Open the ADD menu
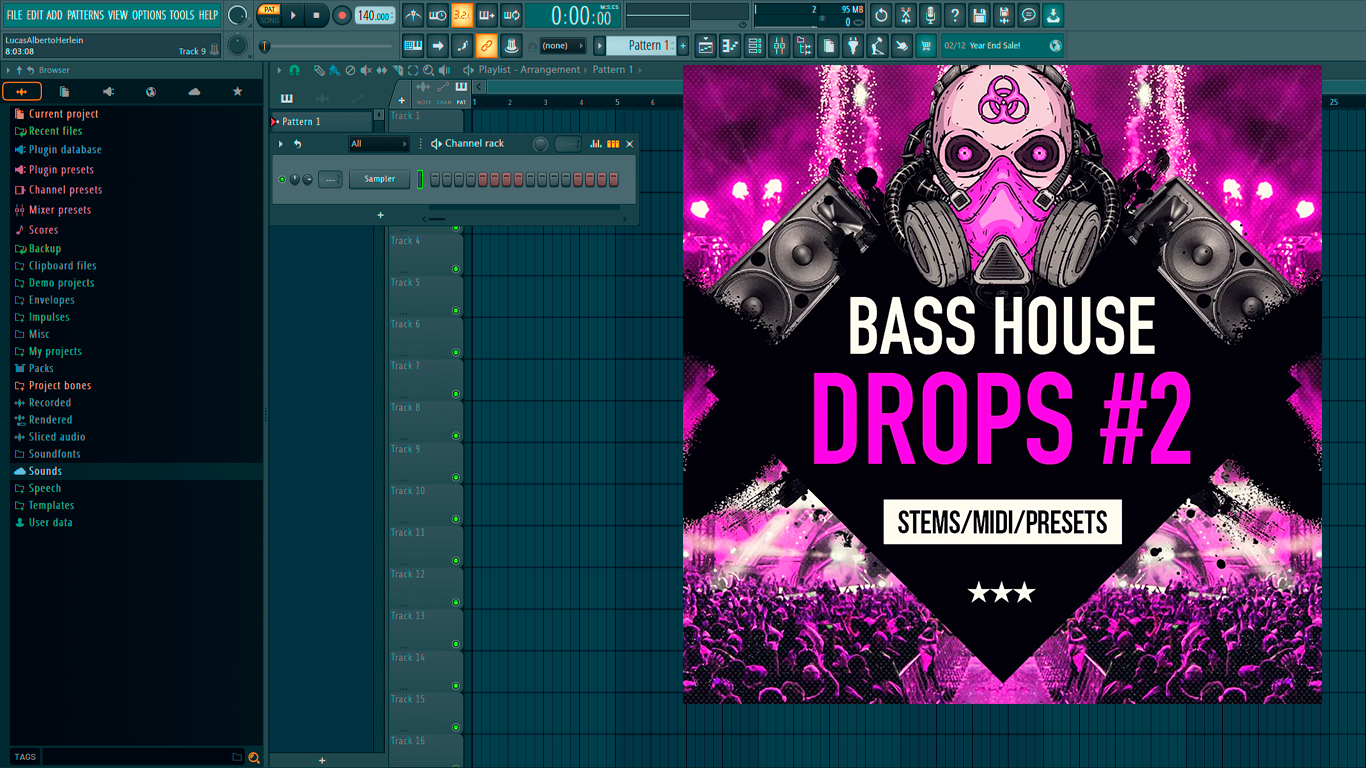 coord(54,15)
